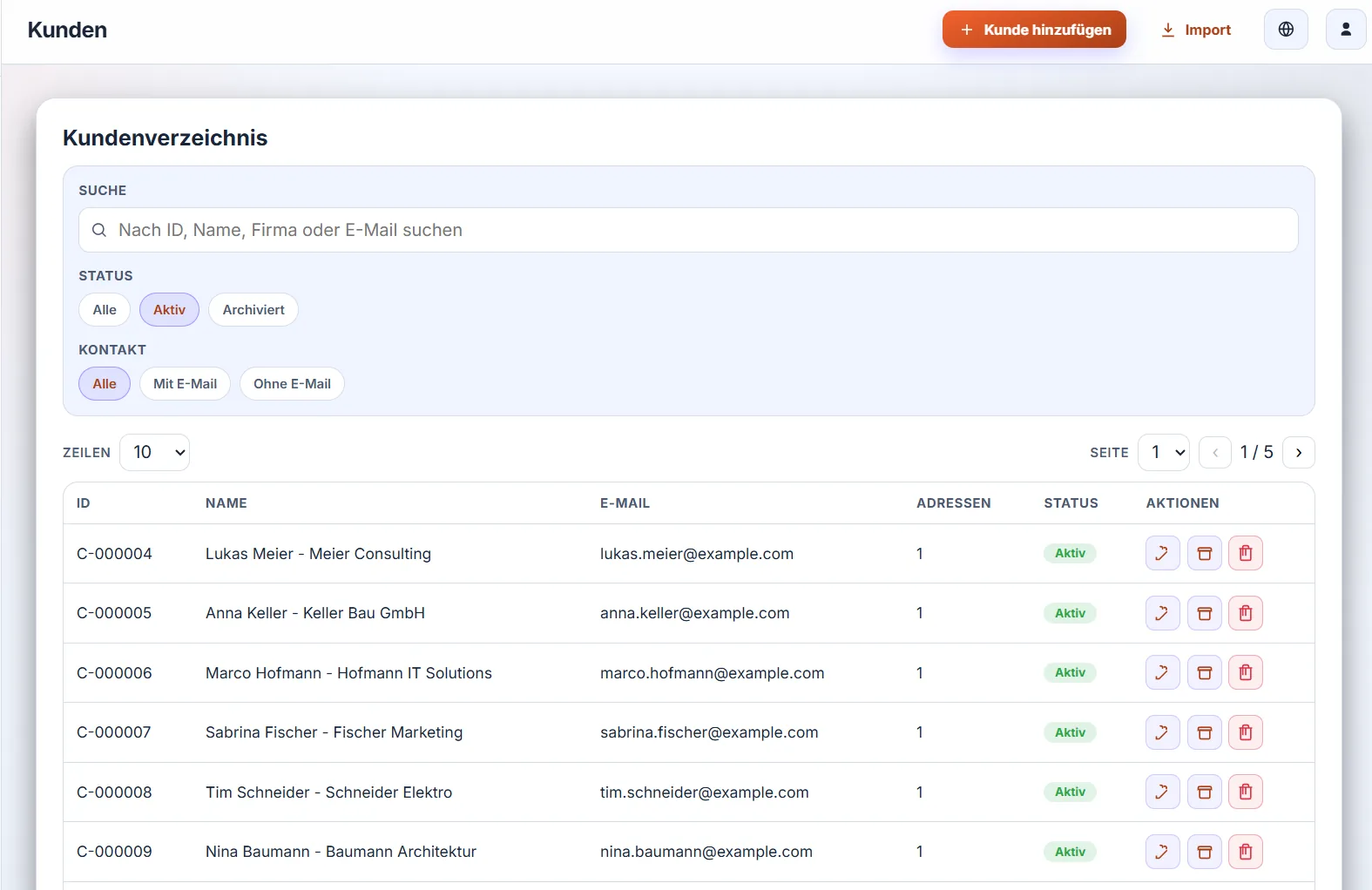Edit customer Nina Baumann
The width and height of the screenshot is (1372, 890).
coord(1162,852)
